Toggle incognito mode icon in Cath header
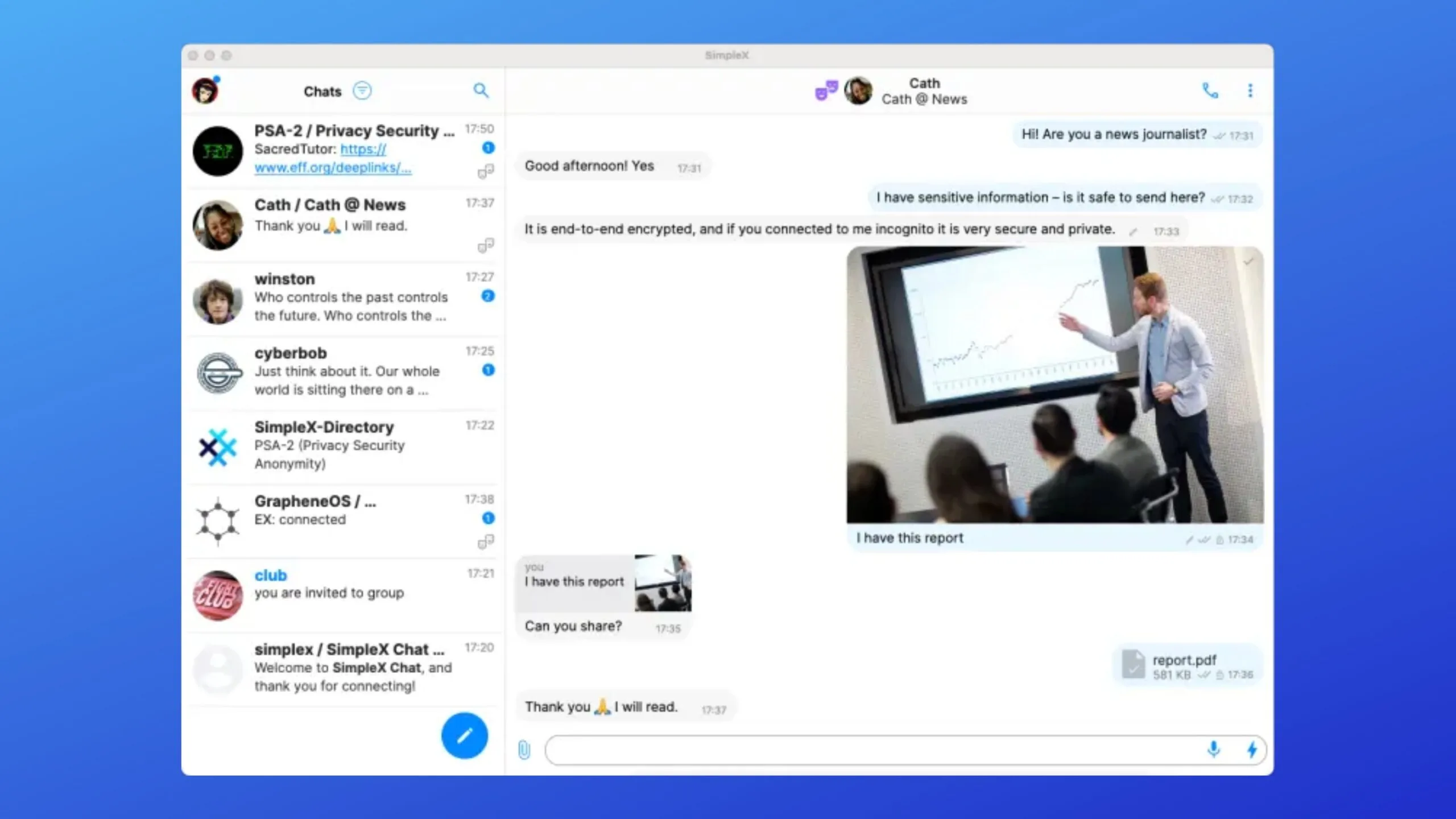 click(825, 90)
